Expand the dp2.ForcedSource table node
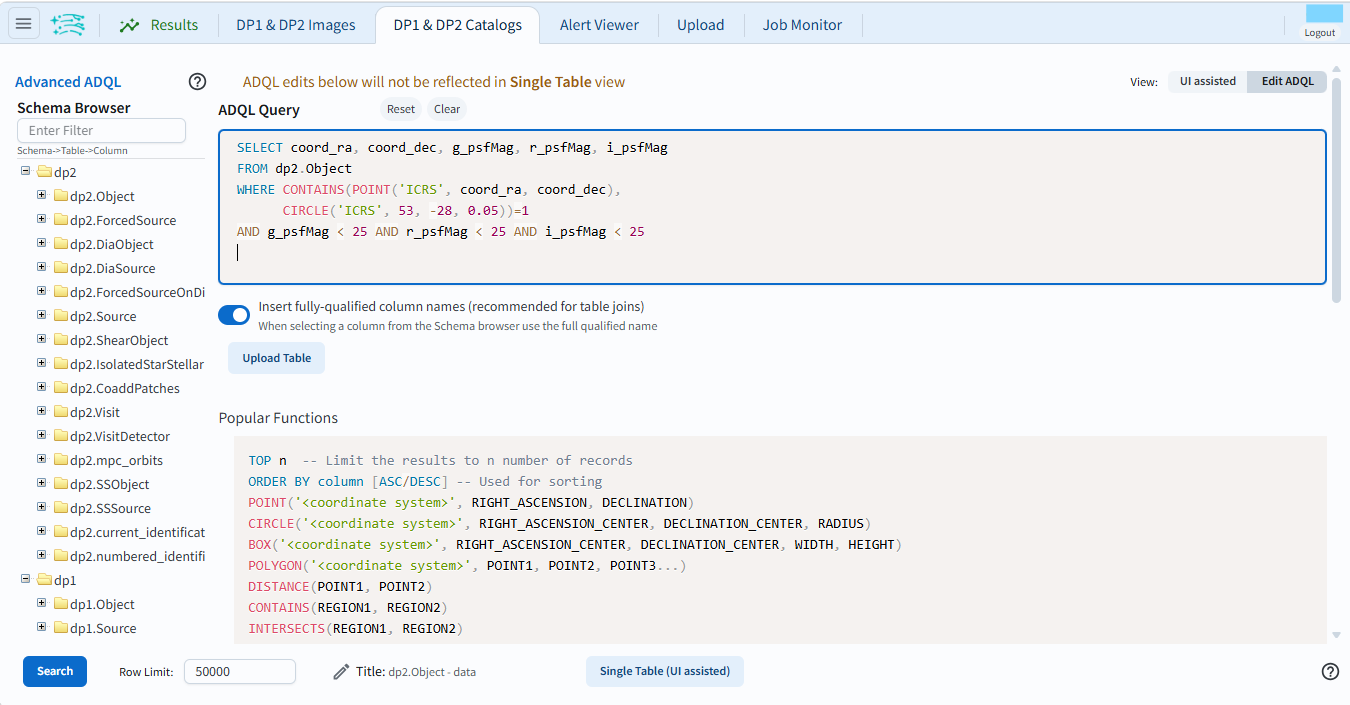This screenshot has height=705, width=1350. pyautogui.click(x=42, y=219)
